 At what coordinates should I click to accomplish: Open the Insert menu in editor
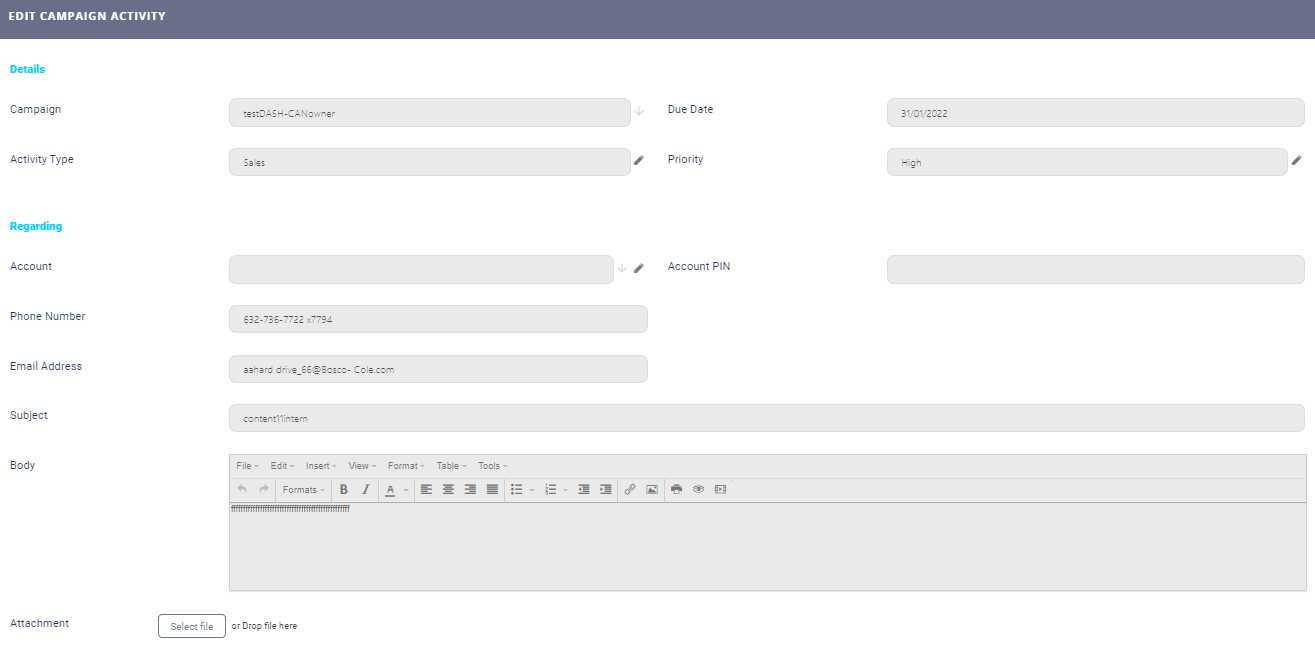(321, 466)
